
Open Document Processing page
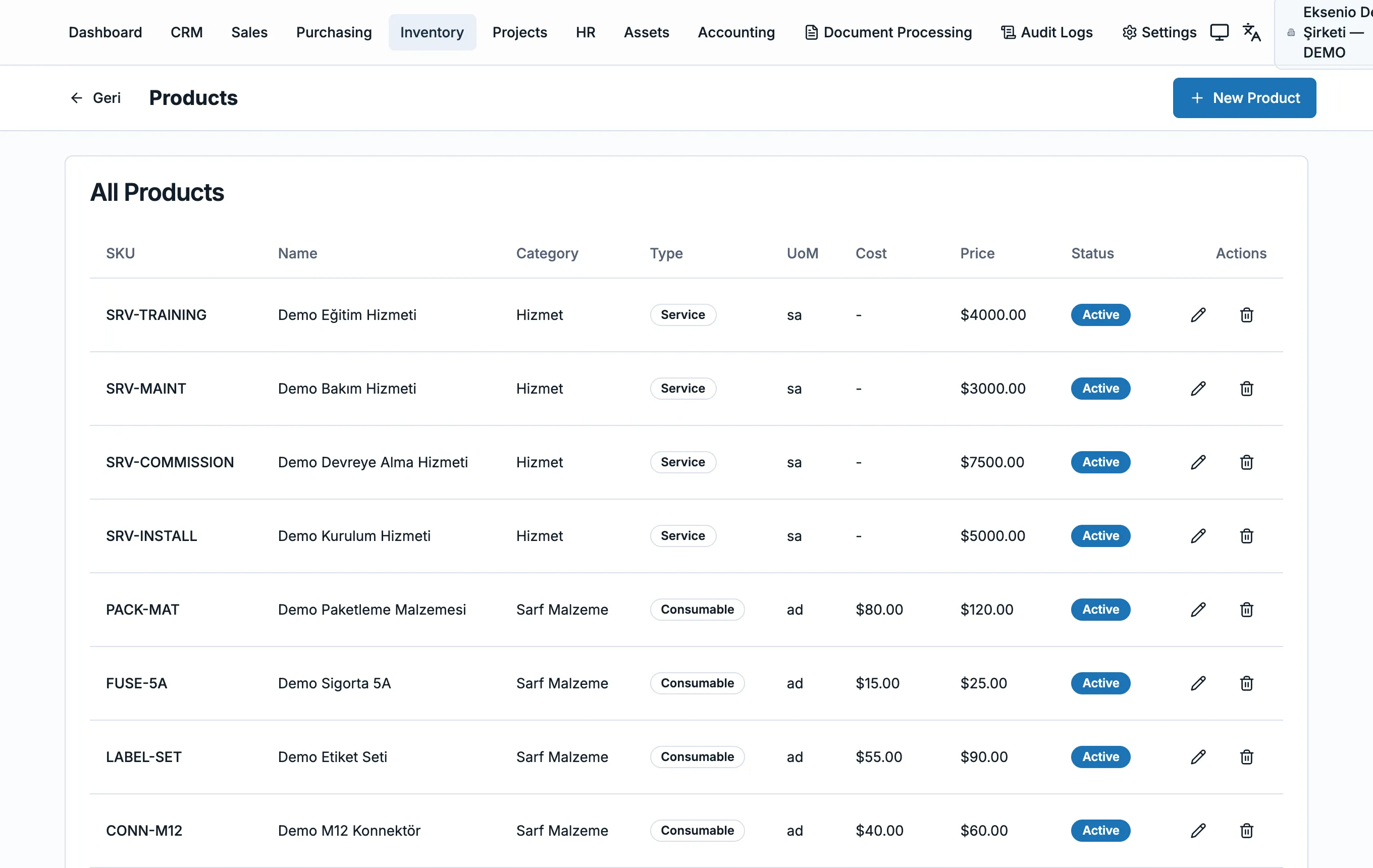[888, 32]
